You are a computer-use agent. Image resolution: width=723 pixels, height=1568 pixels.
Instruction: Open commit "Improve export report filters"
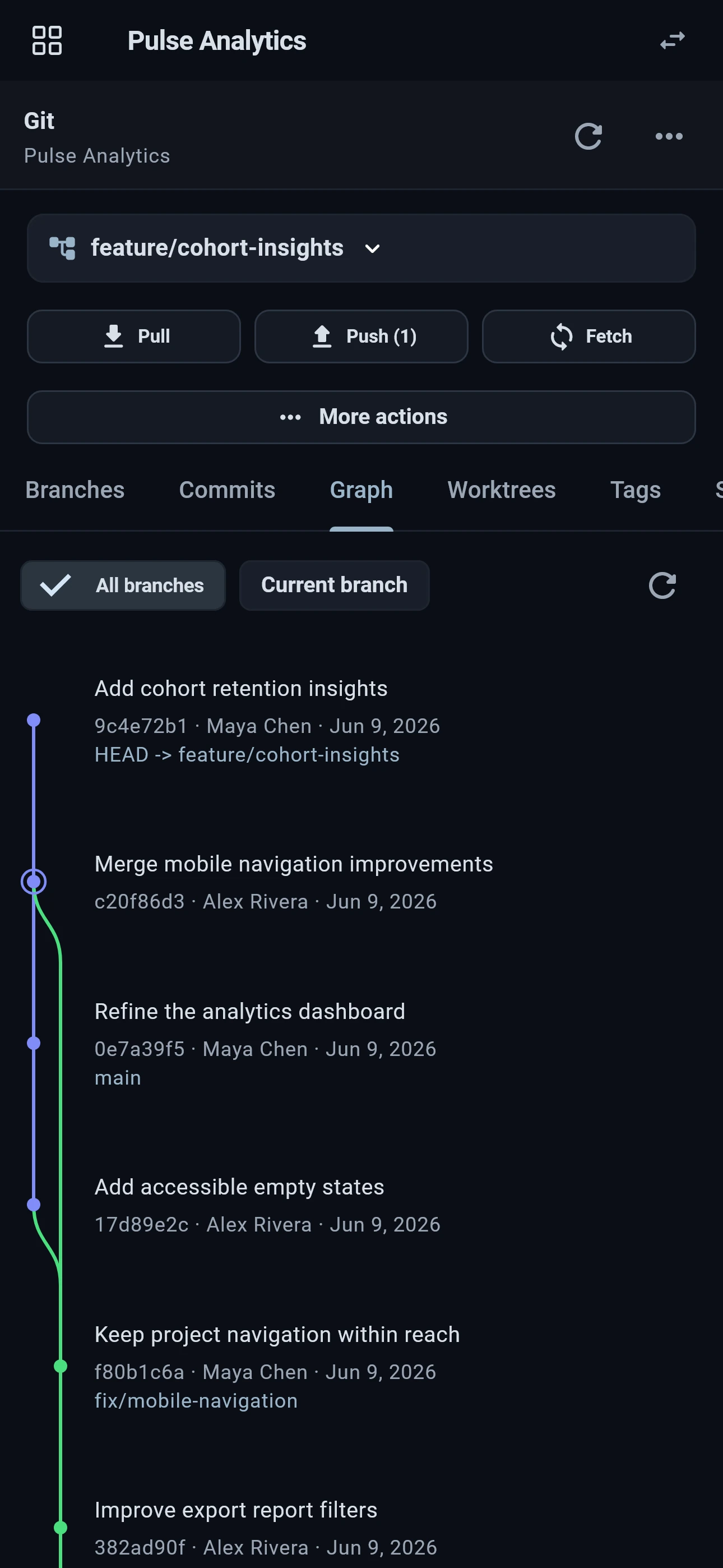coord(236,1510)
